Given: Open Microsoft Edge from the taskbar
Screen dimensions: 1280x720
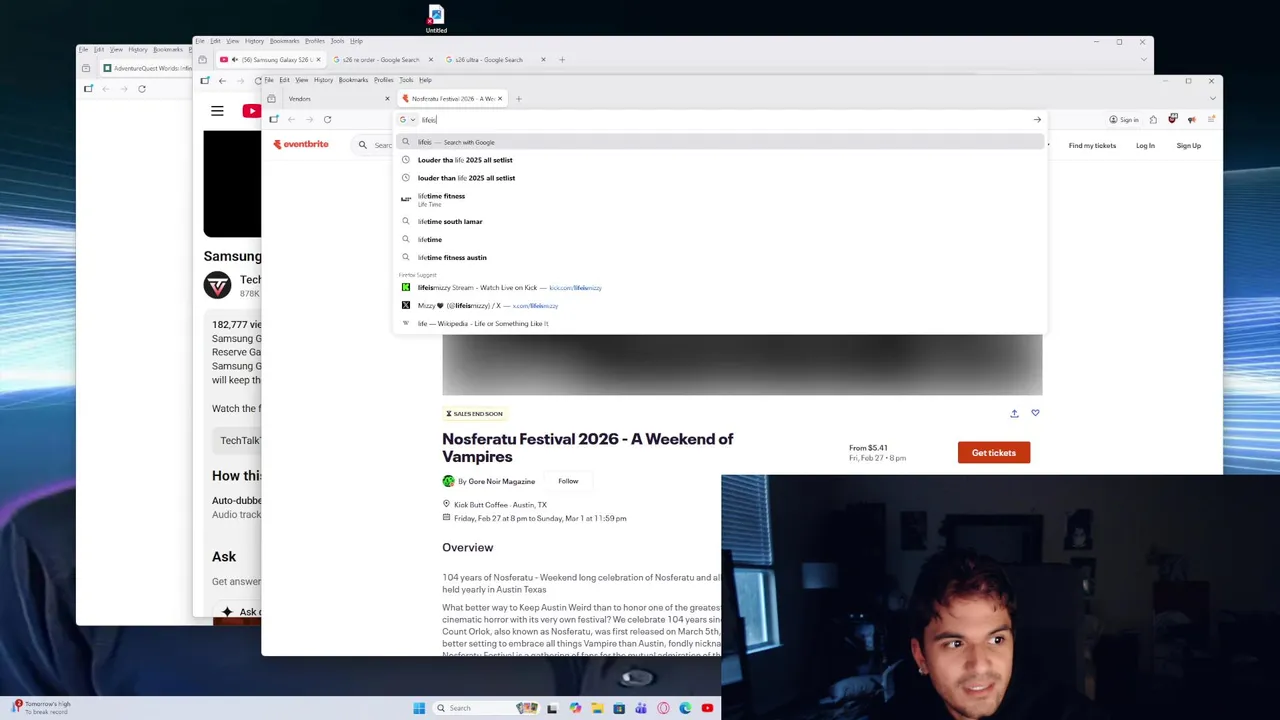Looking at the screenshot, I should (685, 708).
